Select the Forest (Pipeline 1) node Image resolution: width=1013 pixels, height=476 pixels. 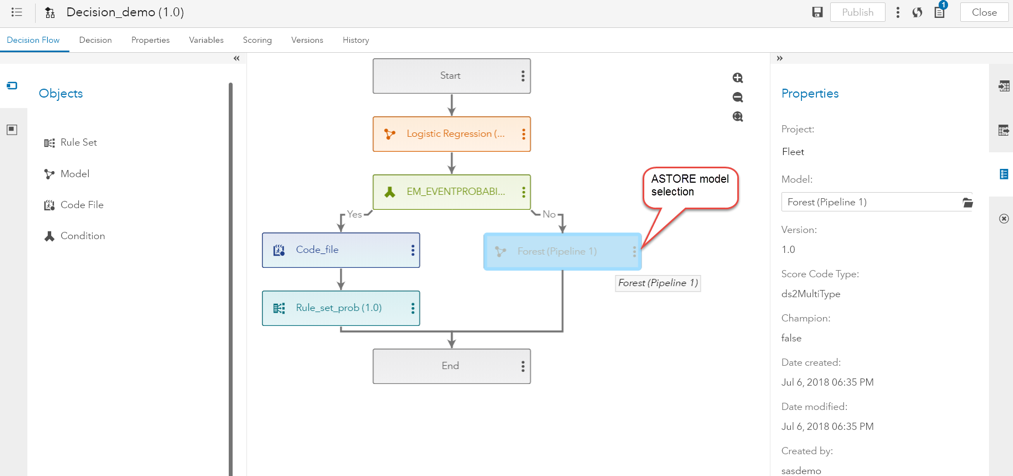click(563, 251)
